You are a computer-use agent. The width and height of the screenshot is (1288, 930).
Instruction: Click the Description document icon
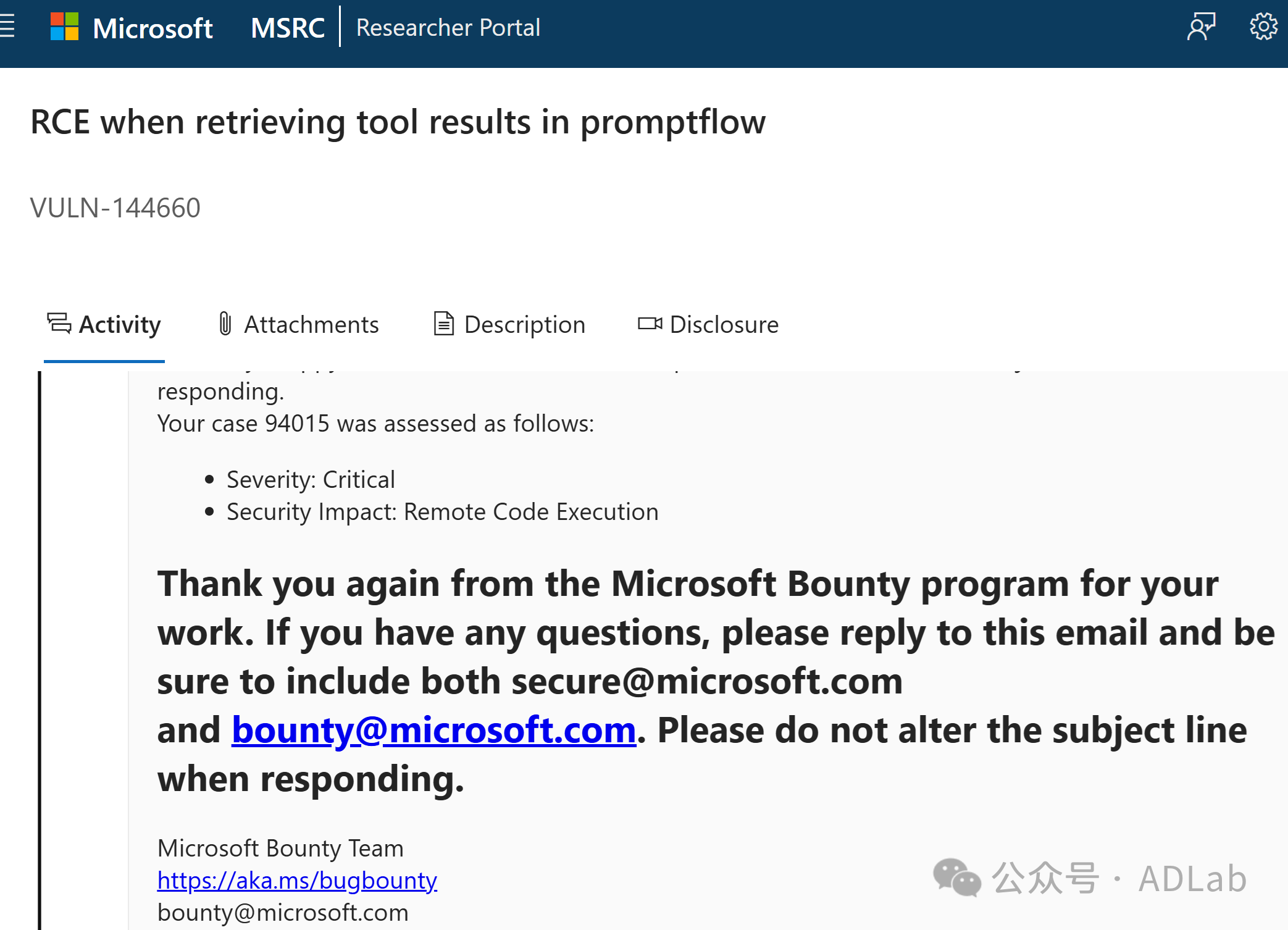tap(443, 324)
